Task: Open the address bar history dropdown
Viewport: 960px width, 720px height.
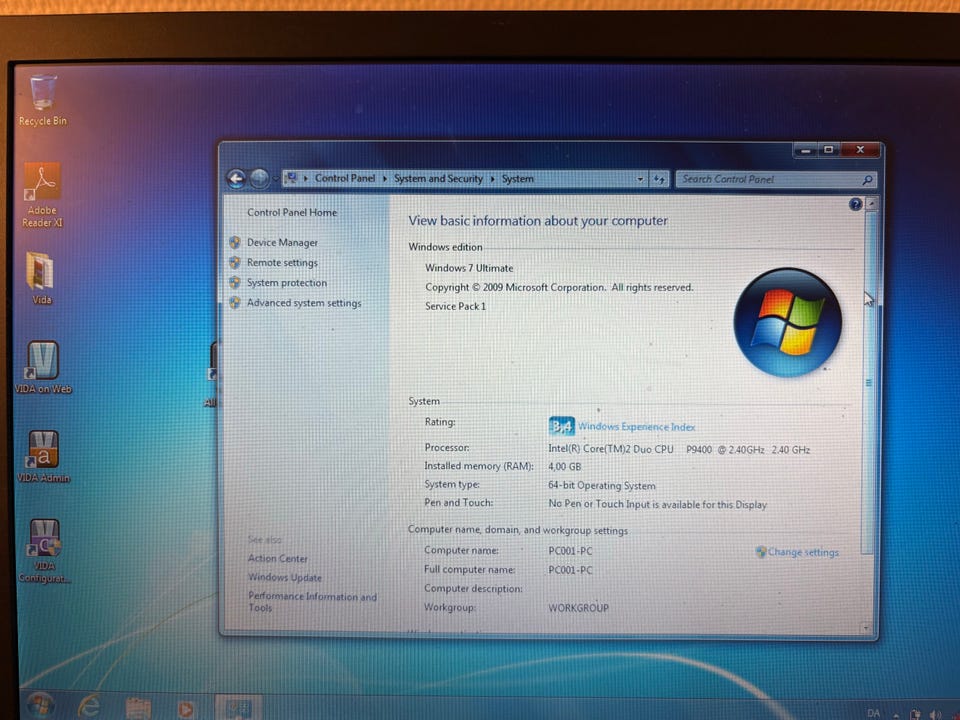Action: (640, 179)
